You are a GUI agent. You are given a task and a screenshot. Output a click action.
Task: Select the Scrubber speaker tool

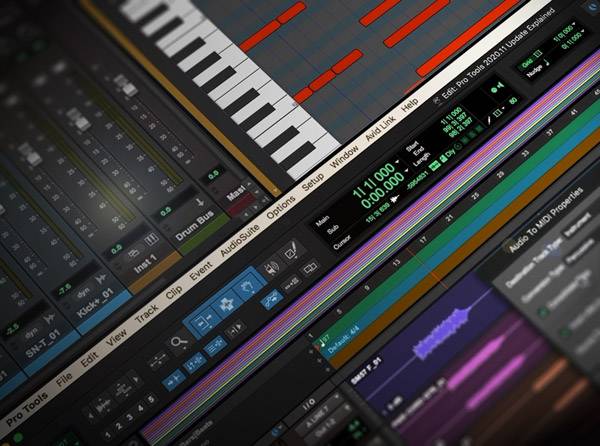271,269
